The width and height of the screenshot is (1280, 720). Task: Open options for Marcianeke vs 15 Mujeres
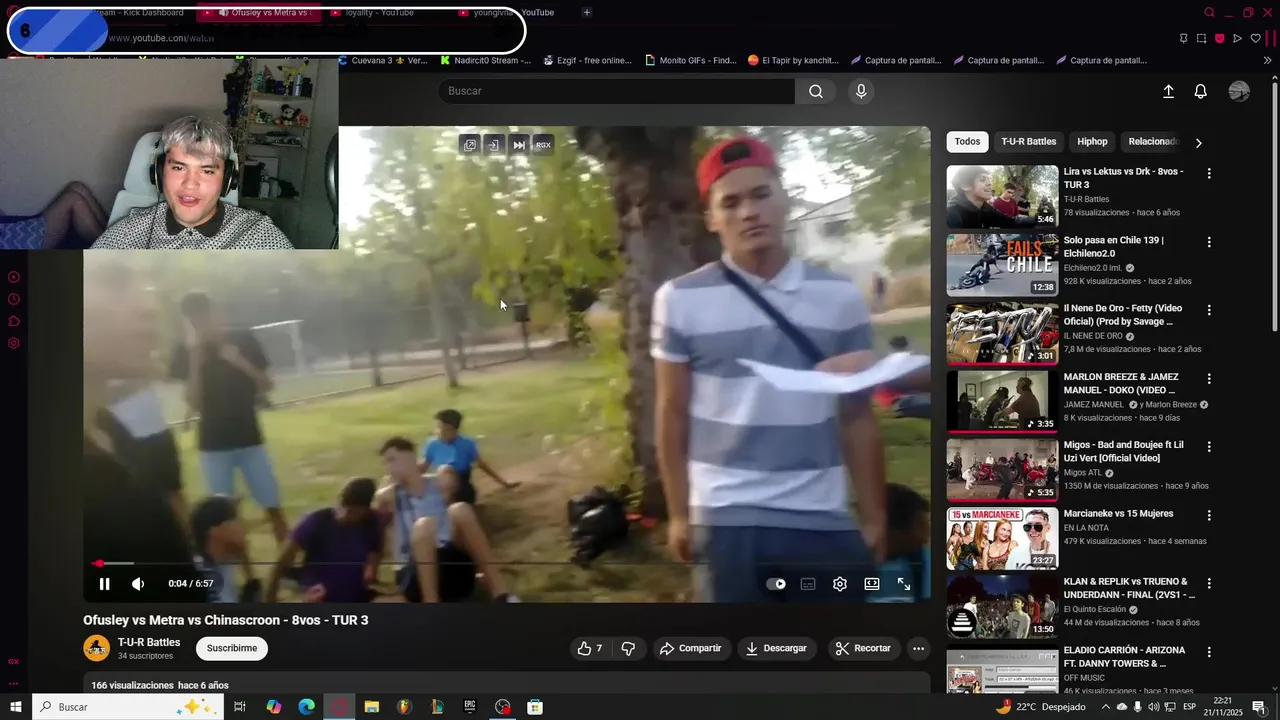click(x=1209, y=515)
